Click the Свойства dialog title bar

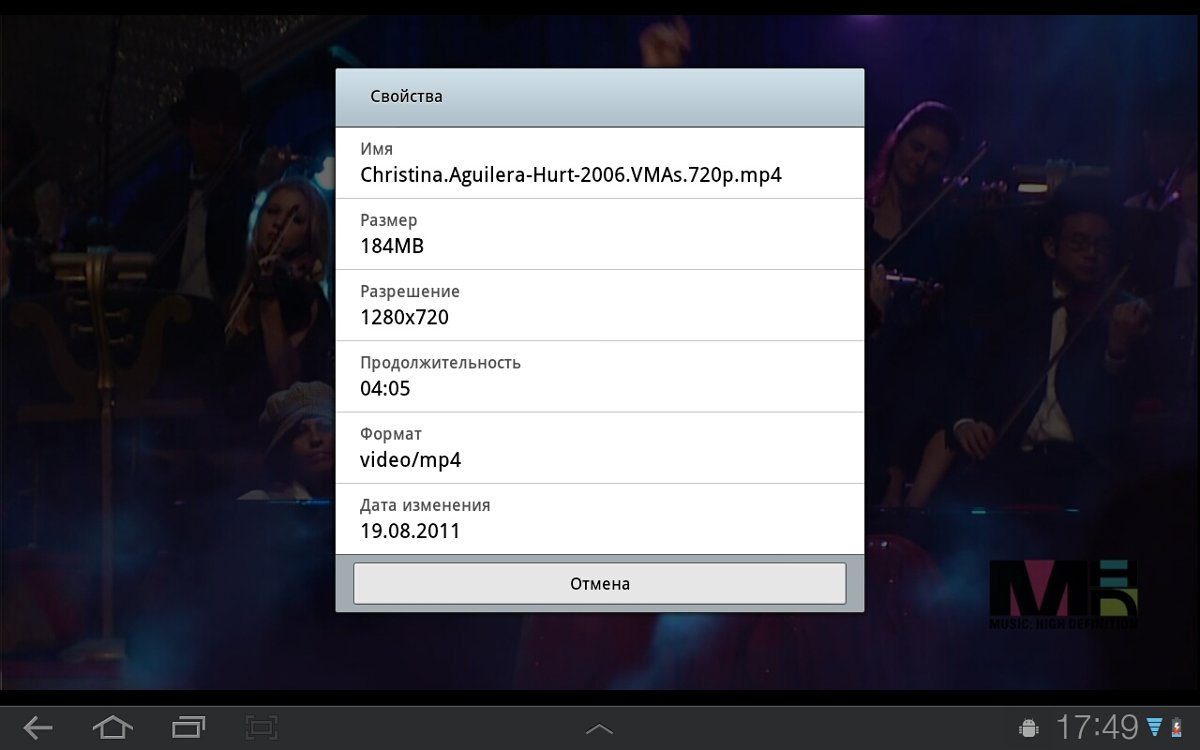[x=599, y=97]
